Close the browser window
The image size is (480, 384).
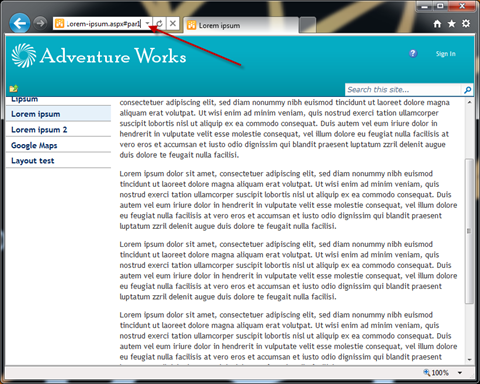462,6
